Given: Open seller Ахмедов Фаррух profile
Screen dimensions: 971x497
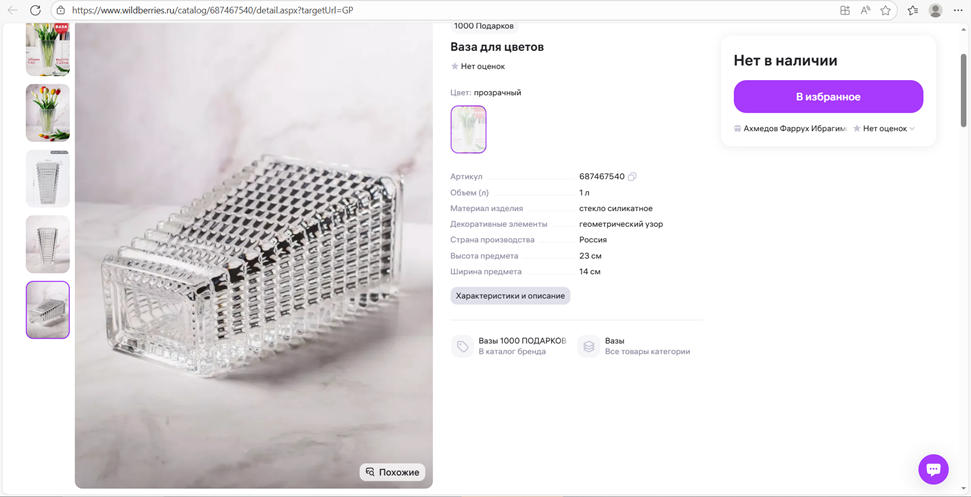Looking at the screenshot, I should [793, 129].
